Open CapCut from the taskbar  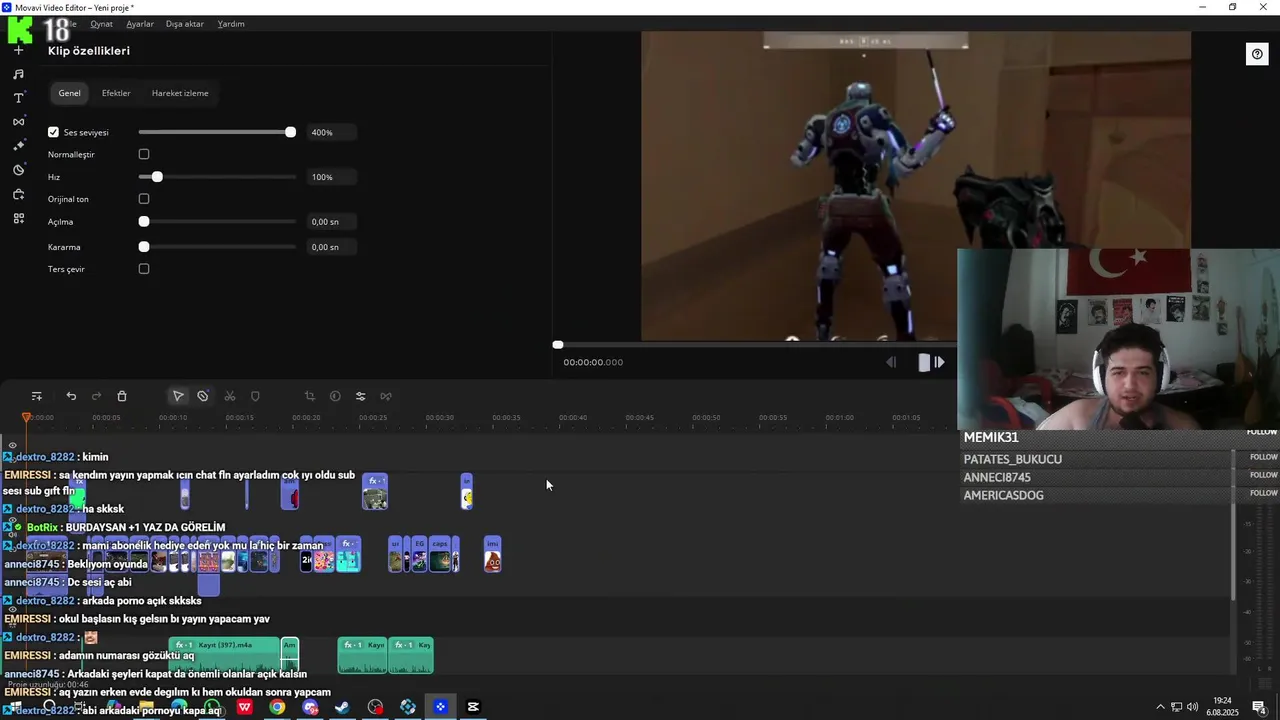pos(473,707)
